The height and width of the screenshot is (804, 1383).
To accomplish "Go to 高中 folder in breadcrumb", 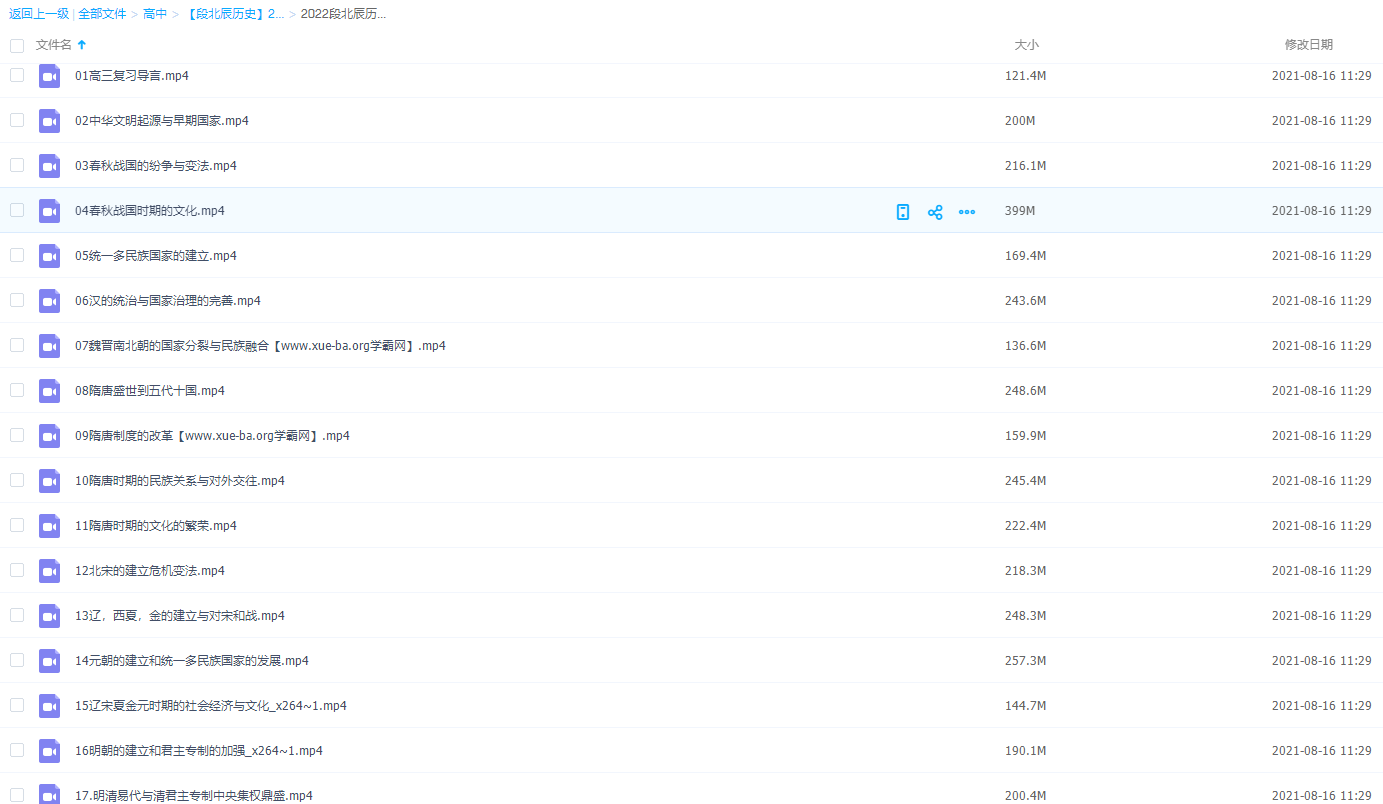I will coord(155,14).
